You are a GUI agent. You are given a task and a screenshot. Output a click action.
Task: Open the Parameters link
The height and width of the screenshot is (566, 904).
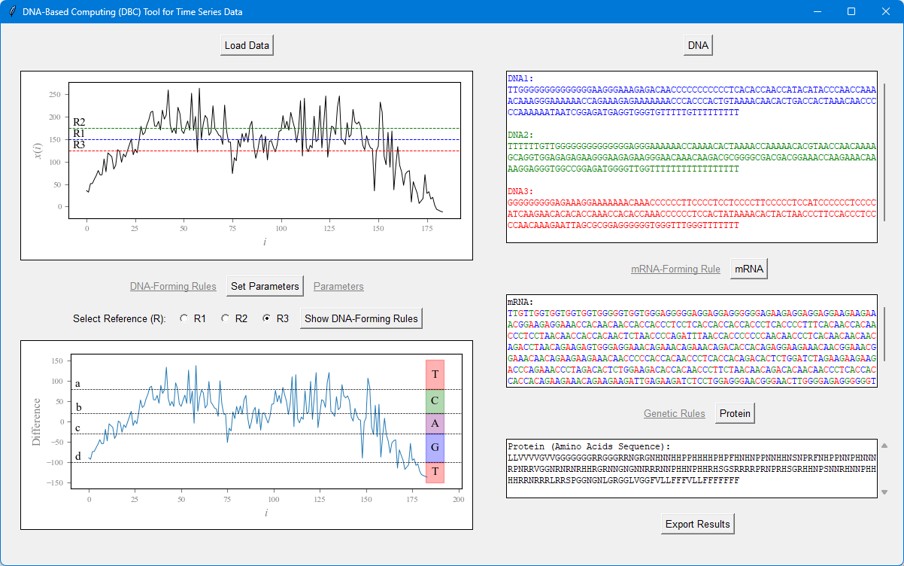point(338,286)
